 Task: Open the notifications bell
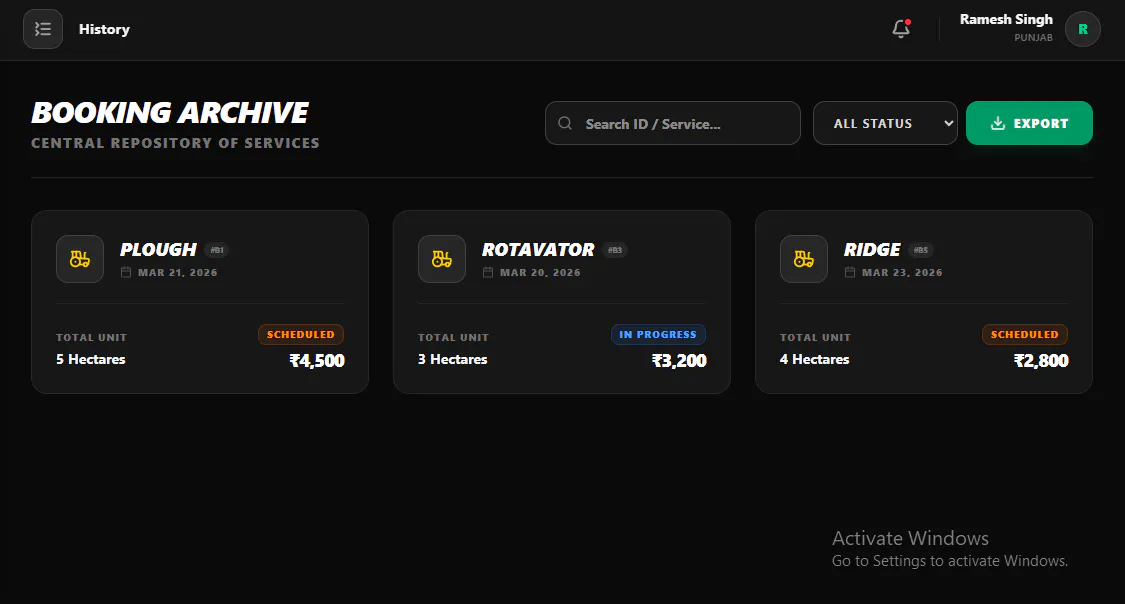point(901,29)
